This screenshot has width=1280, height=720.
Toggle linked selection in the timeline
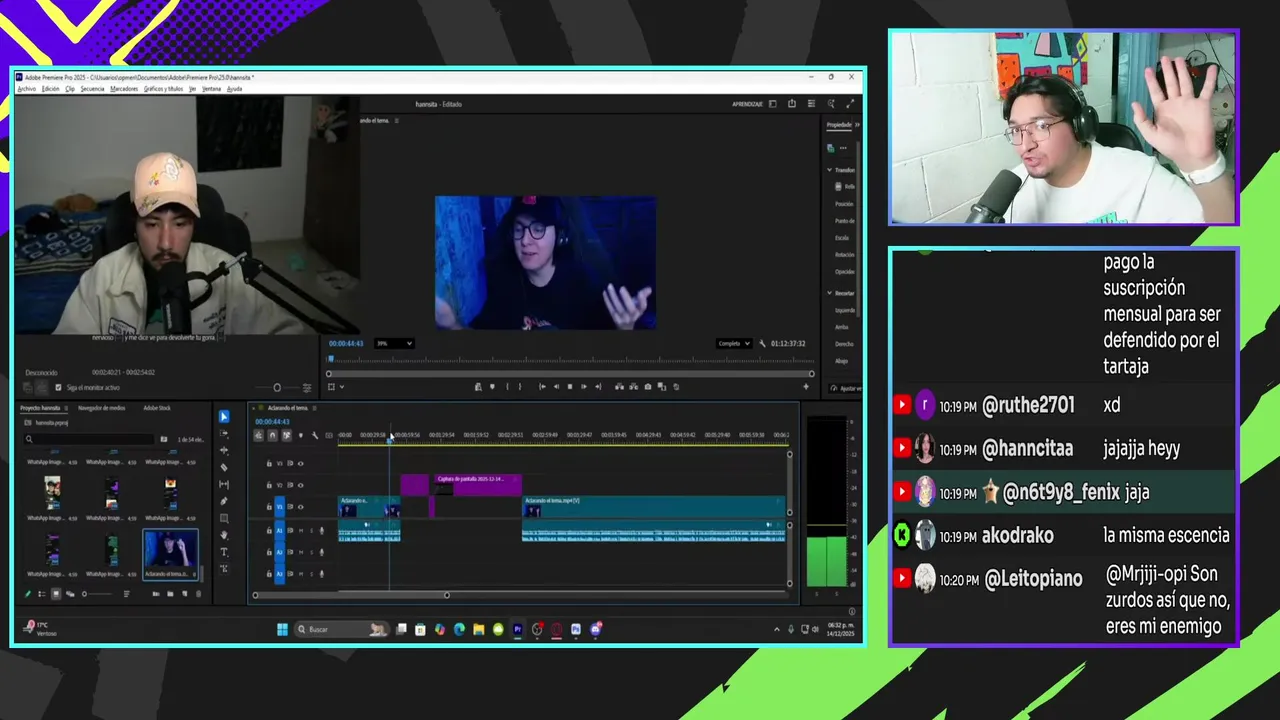pos(287,435)
